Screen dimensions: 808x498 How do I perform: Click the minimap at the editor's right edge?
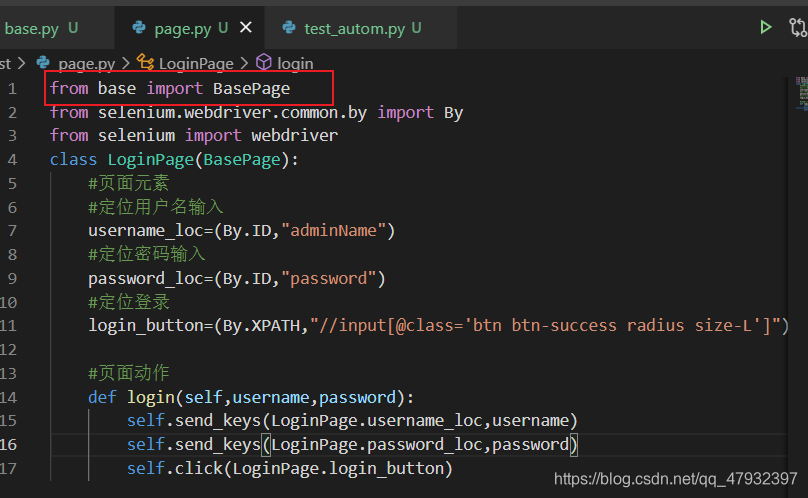click(x=801, y=93)
